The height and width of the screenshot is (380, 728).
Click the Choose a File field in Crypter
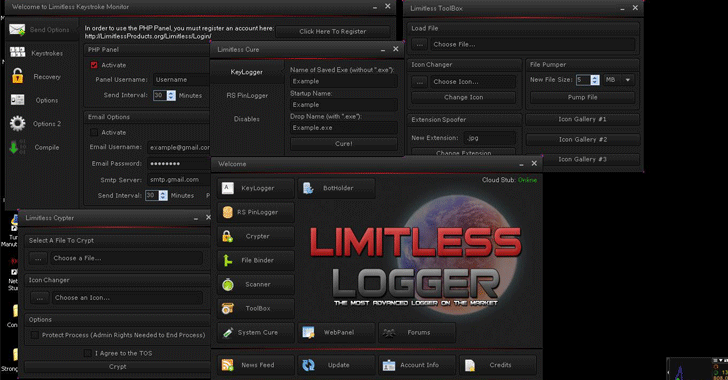coord(126,258)
